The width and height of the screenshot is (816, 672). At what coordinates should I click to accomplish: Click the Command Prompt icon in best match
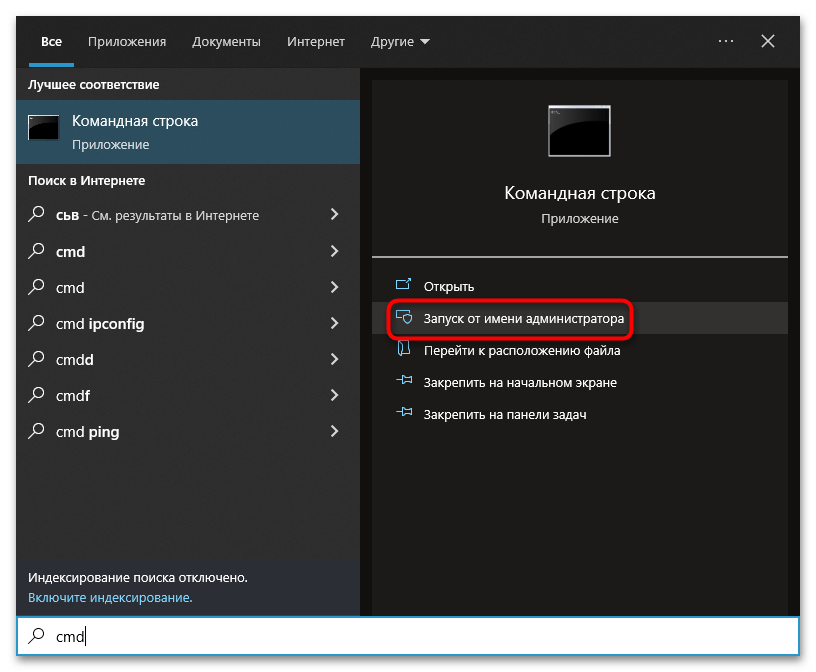(43, 127)
